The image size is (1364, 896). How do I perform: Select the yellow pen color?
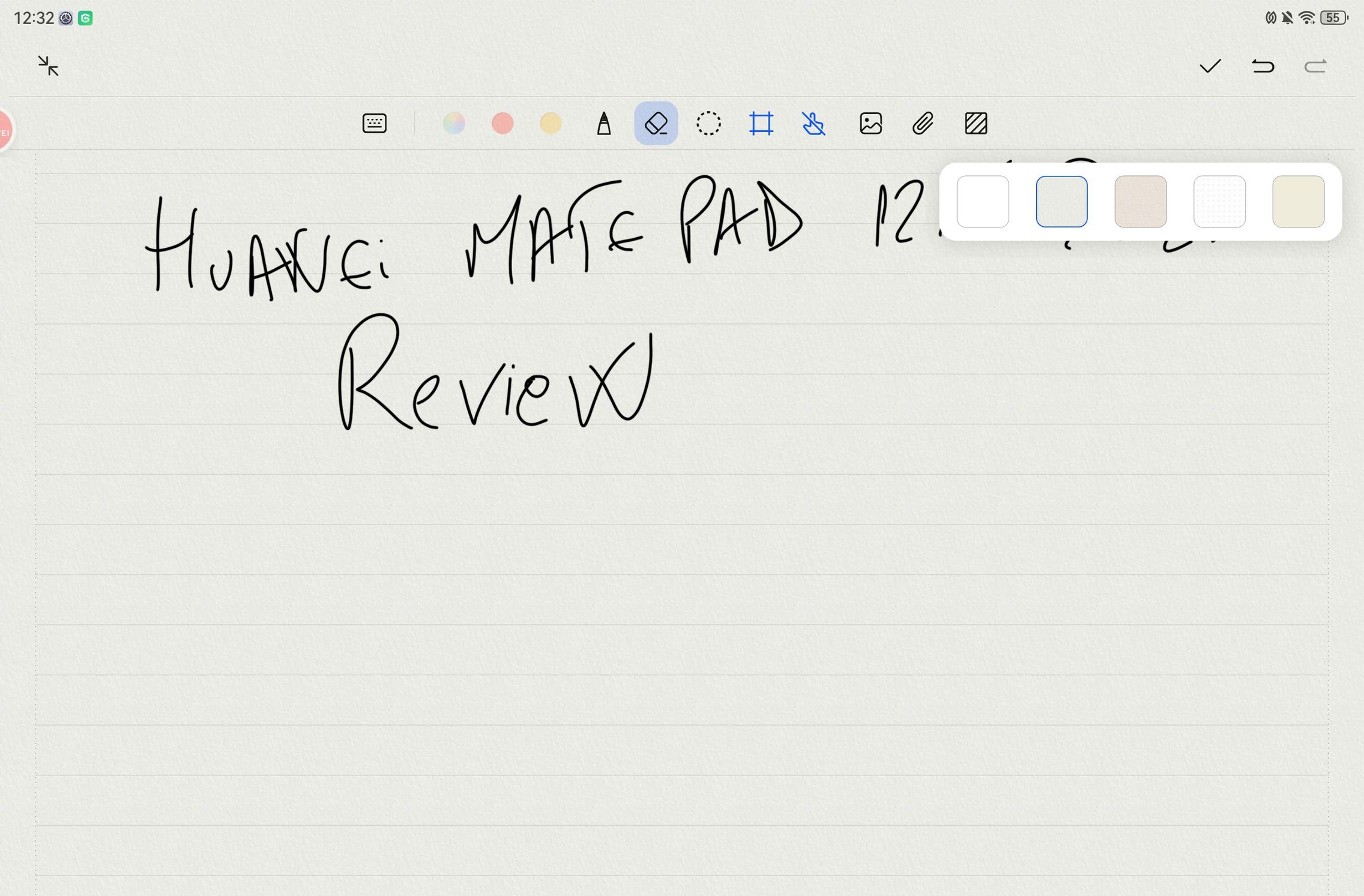[551, 124]
